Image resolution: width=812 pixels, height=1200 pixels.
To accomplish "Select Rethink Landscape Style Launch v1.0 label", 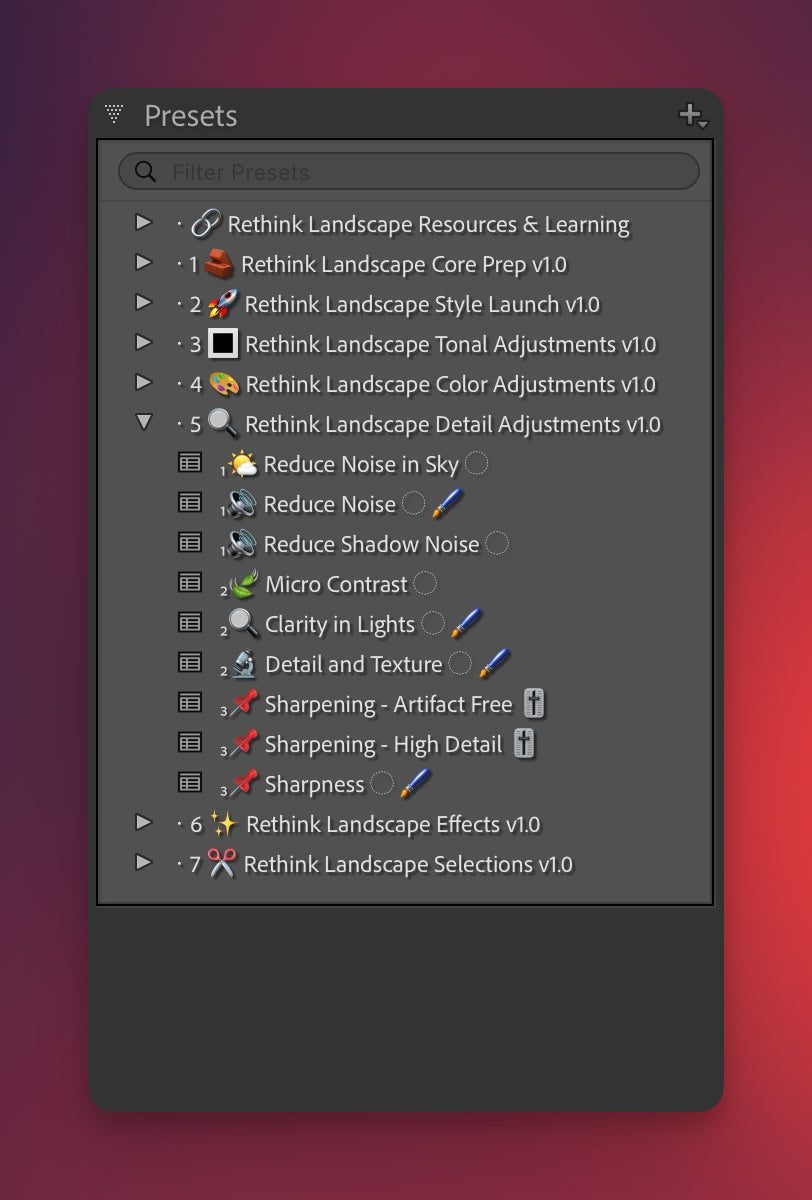I will (422, 305).
